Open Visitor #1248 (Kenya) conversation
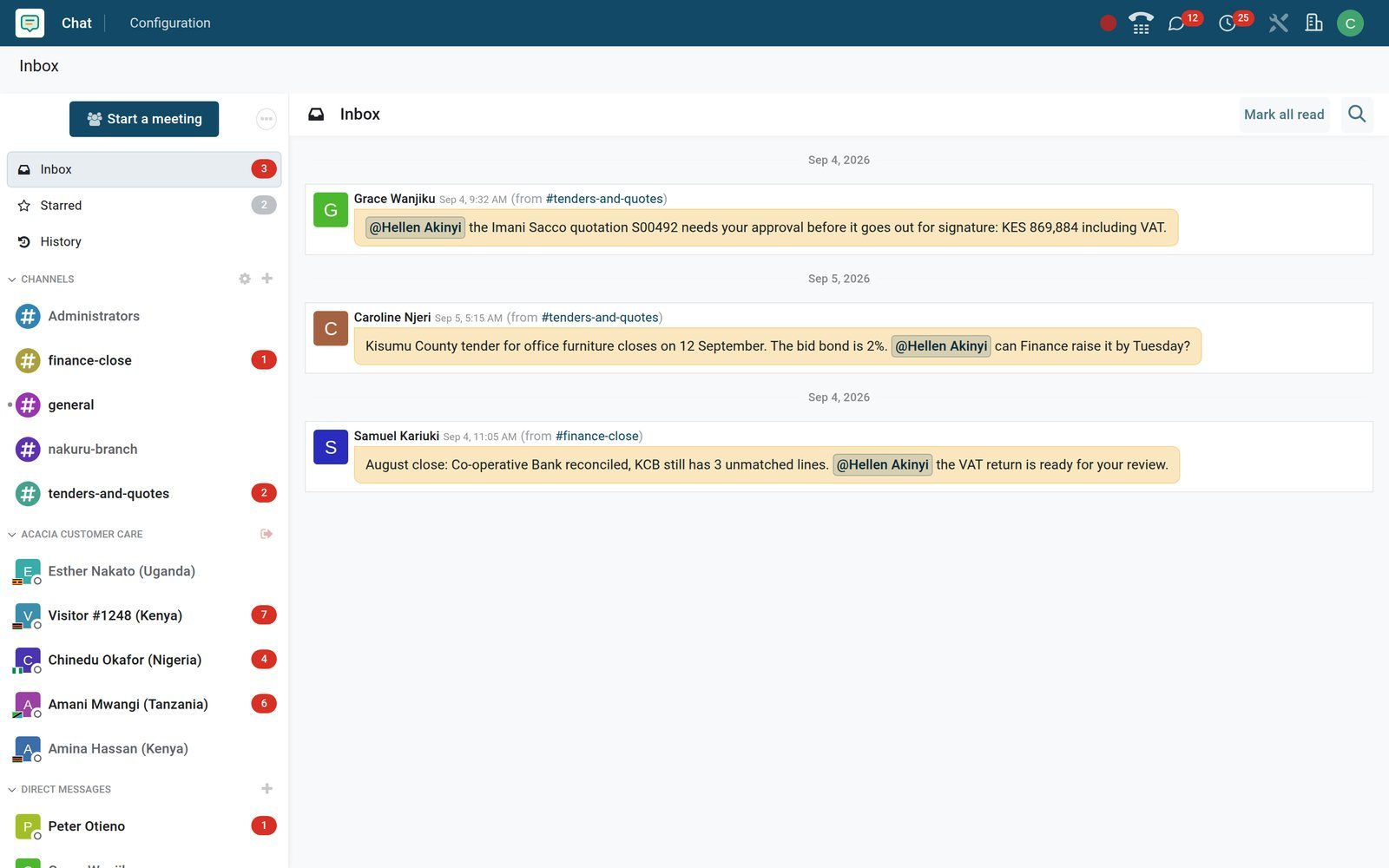Screen dimensions: 1389x868 (144, 616)
